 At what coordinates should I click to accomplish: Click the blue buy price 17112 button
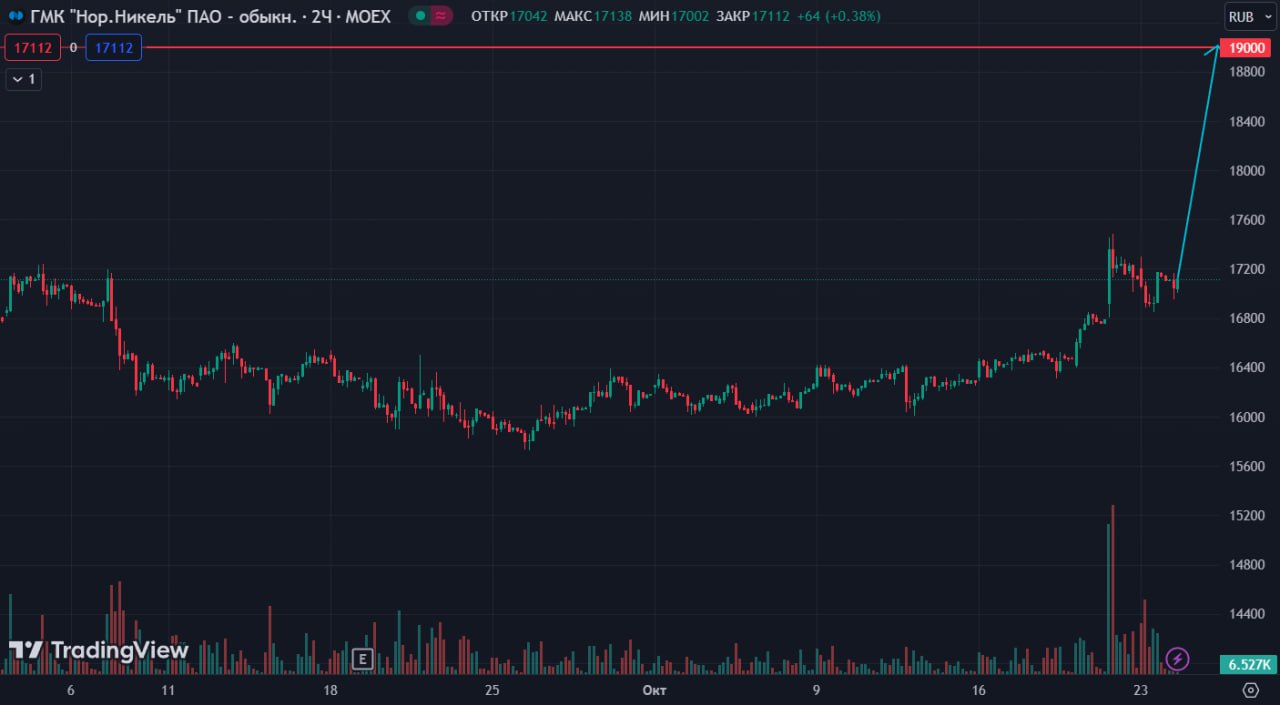[113, 48]
